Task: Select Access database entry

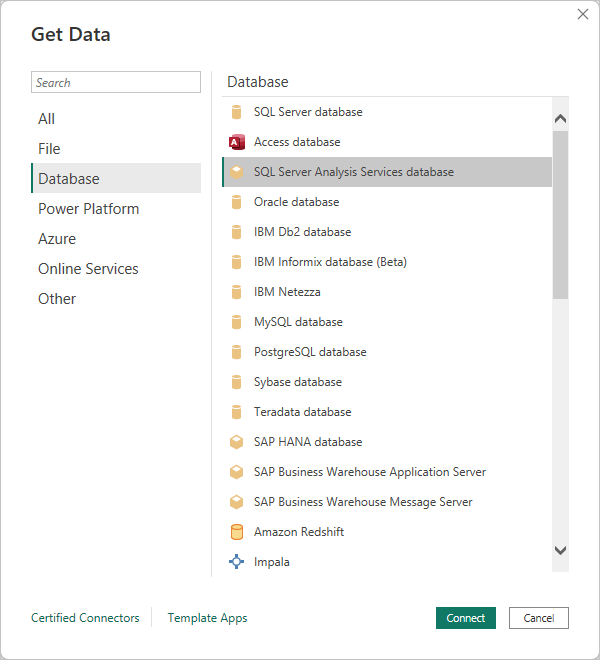Action: (x=387, y=142)
